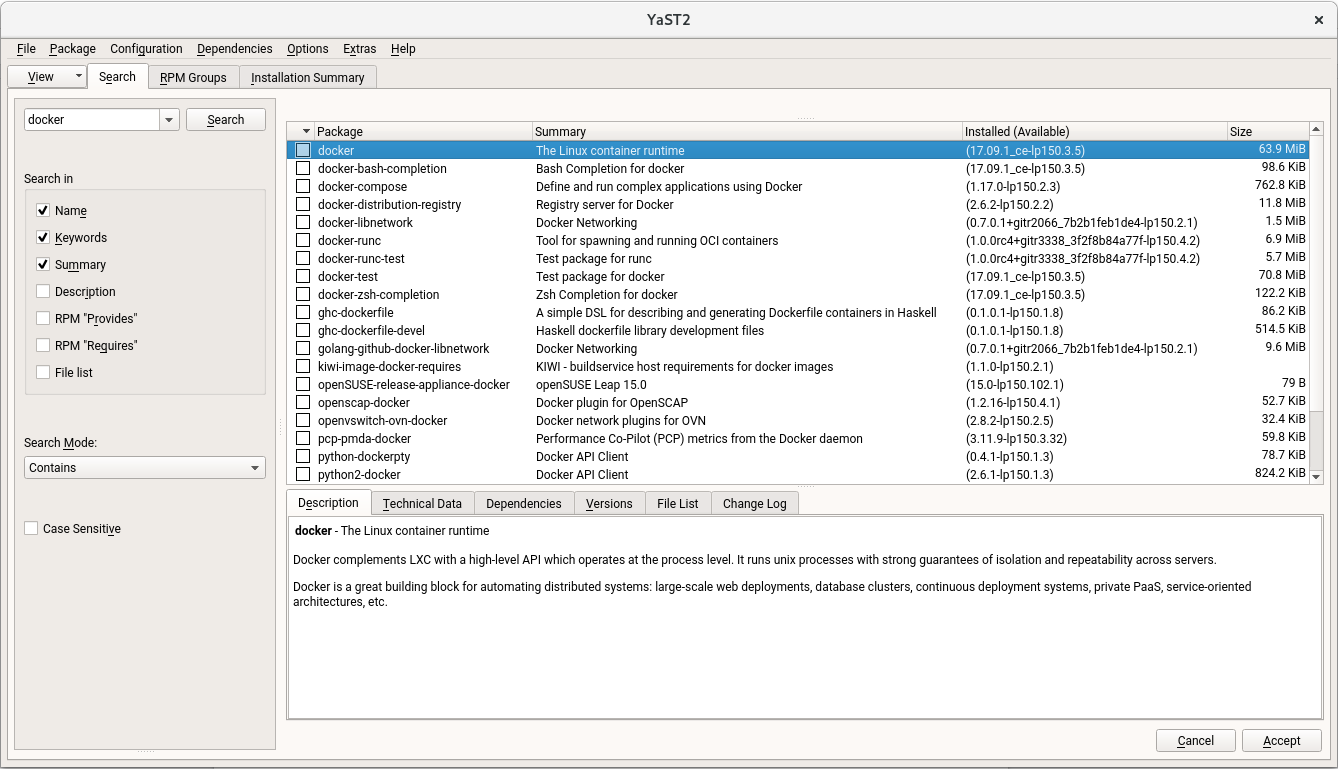Screen dimensions: 1338x769
Task: Toggle status checkbox for python-dockerpty
Action: point(303,456)
